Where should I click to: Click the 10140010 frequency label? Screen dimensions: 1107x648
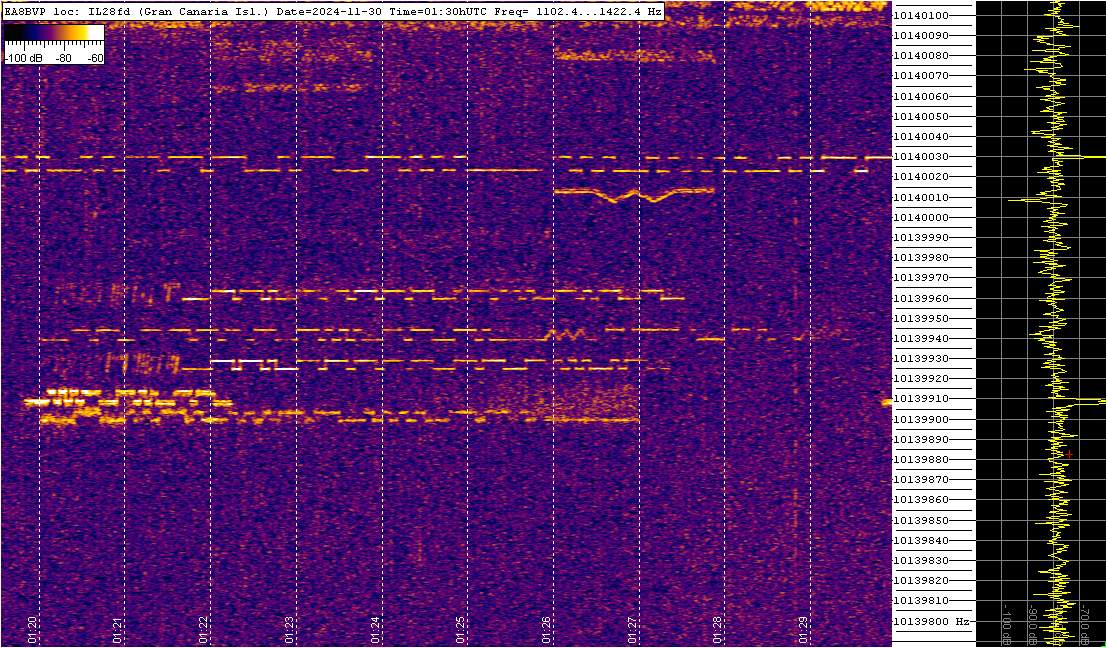pos(921,197)
